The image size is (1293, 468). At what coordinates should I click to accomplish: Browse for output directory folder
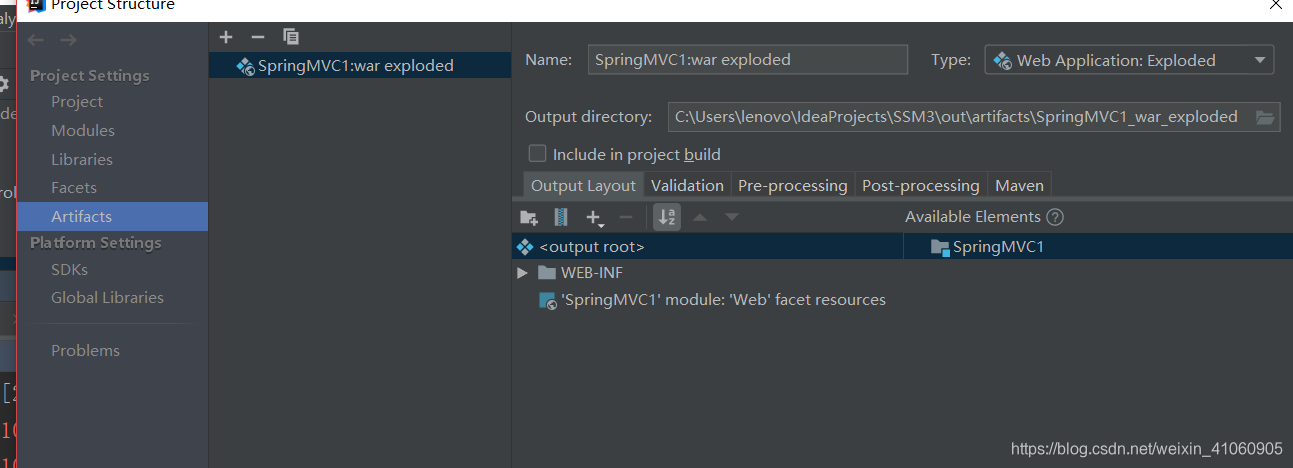coord(1265,117)
